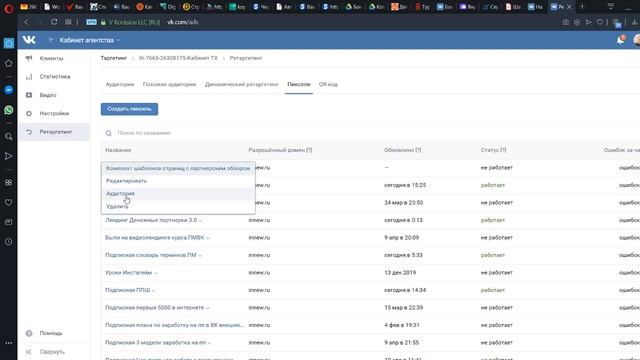640x360 pixels.
Task: Click the Обновлено column header
Action: tap(402, 150)
